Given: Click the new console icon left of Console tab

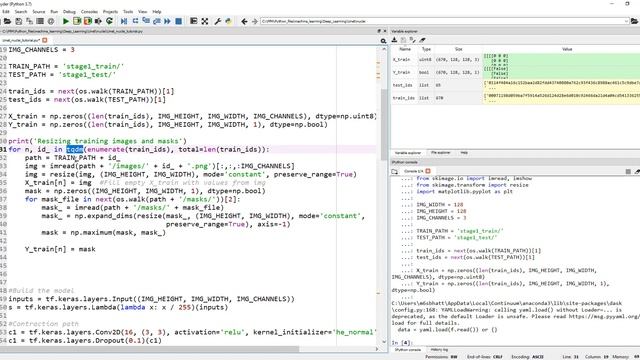Looking at the screenshot, I should coord(395,172).
